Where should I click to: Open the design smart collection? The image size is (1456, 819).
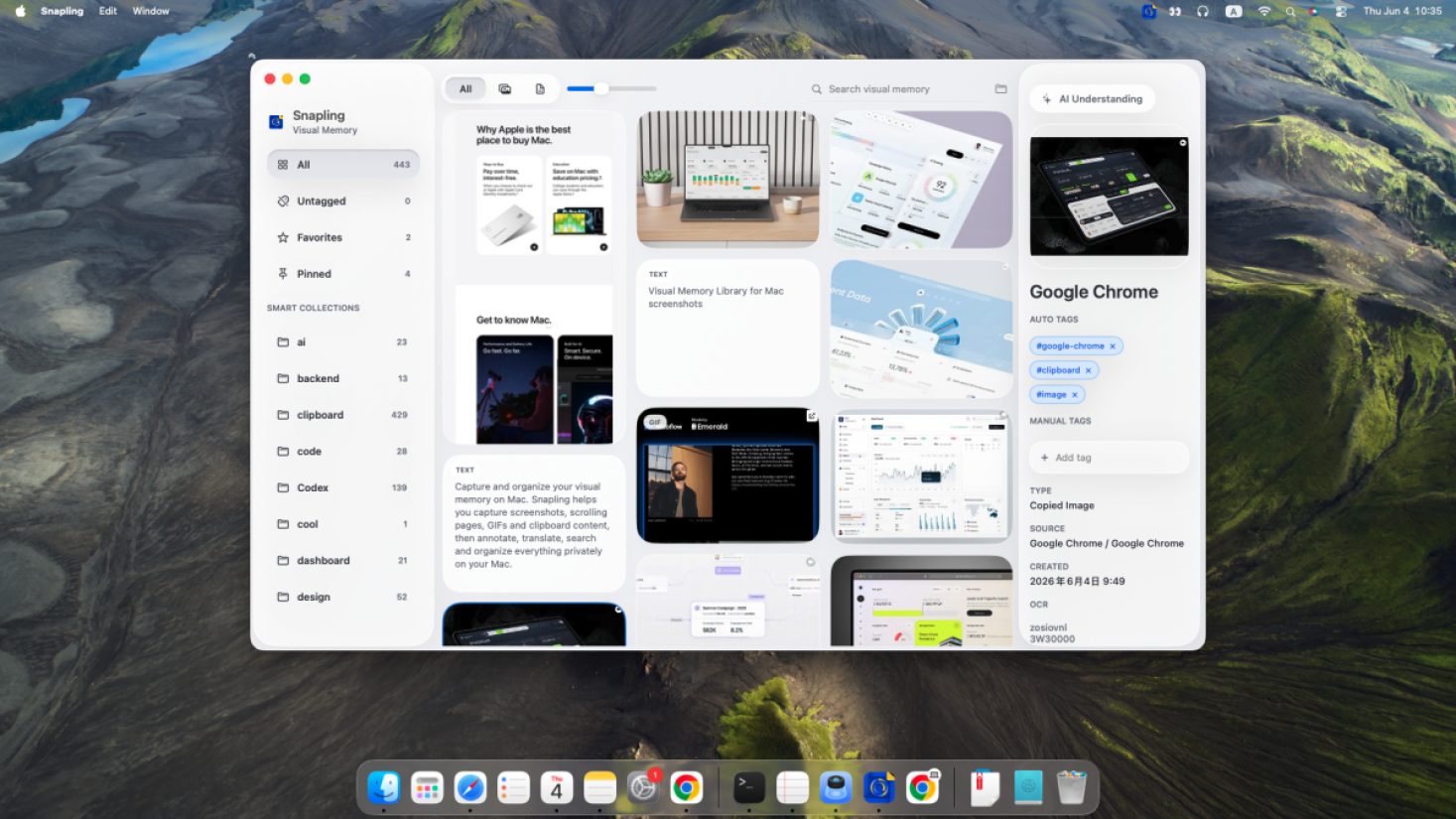click(343, 598)
